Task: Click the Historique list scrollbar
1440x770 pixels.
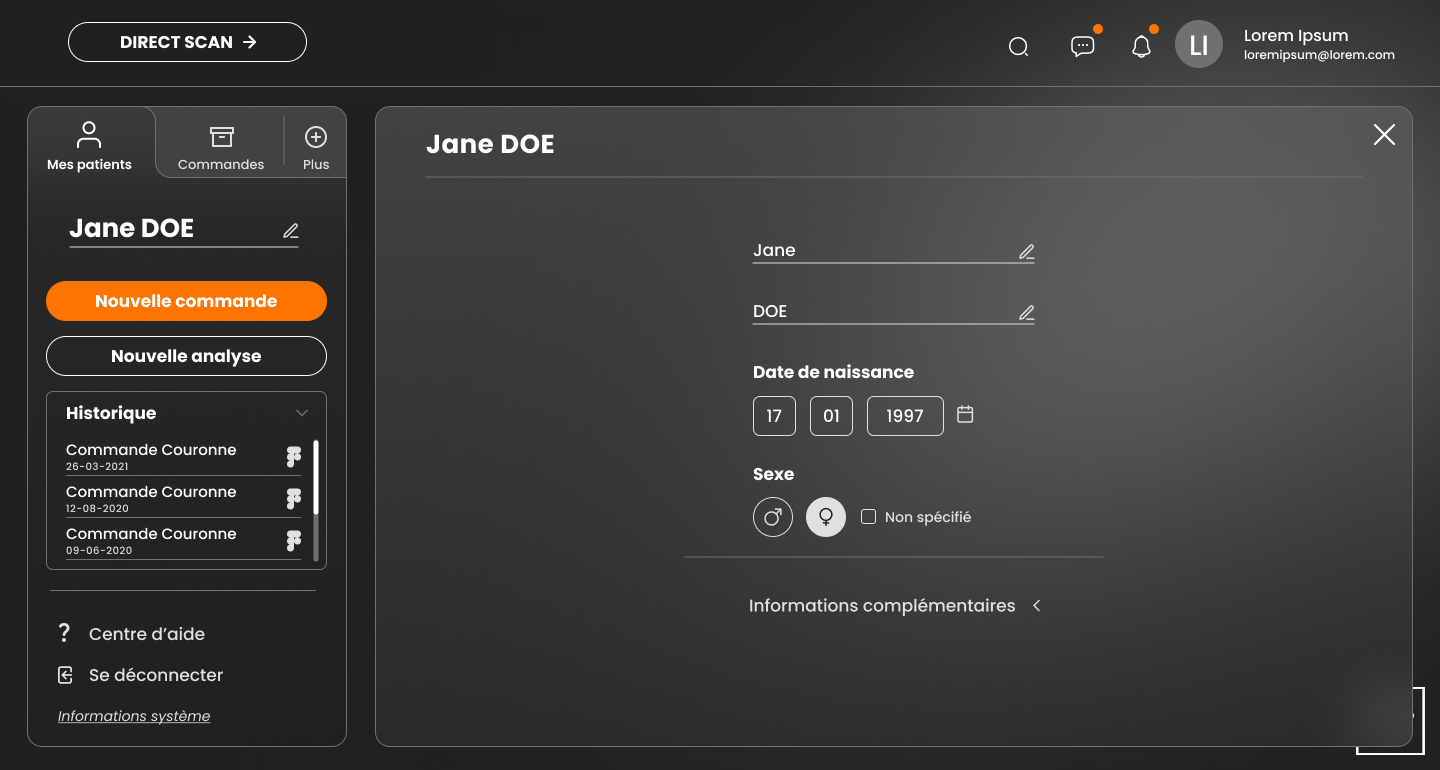Action: tap(316, 480)
